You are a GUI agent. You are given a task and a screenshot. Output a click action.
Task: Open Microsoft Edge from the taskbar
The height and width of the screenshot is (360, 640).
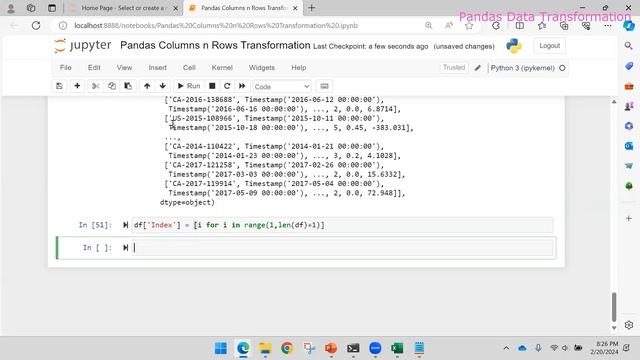click(x=243, y=348)
